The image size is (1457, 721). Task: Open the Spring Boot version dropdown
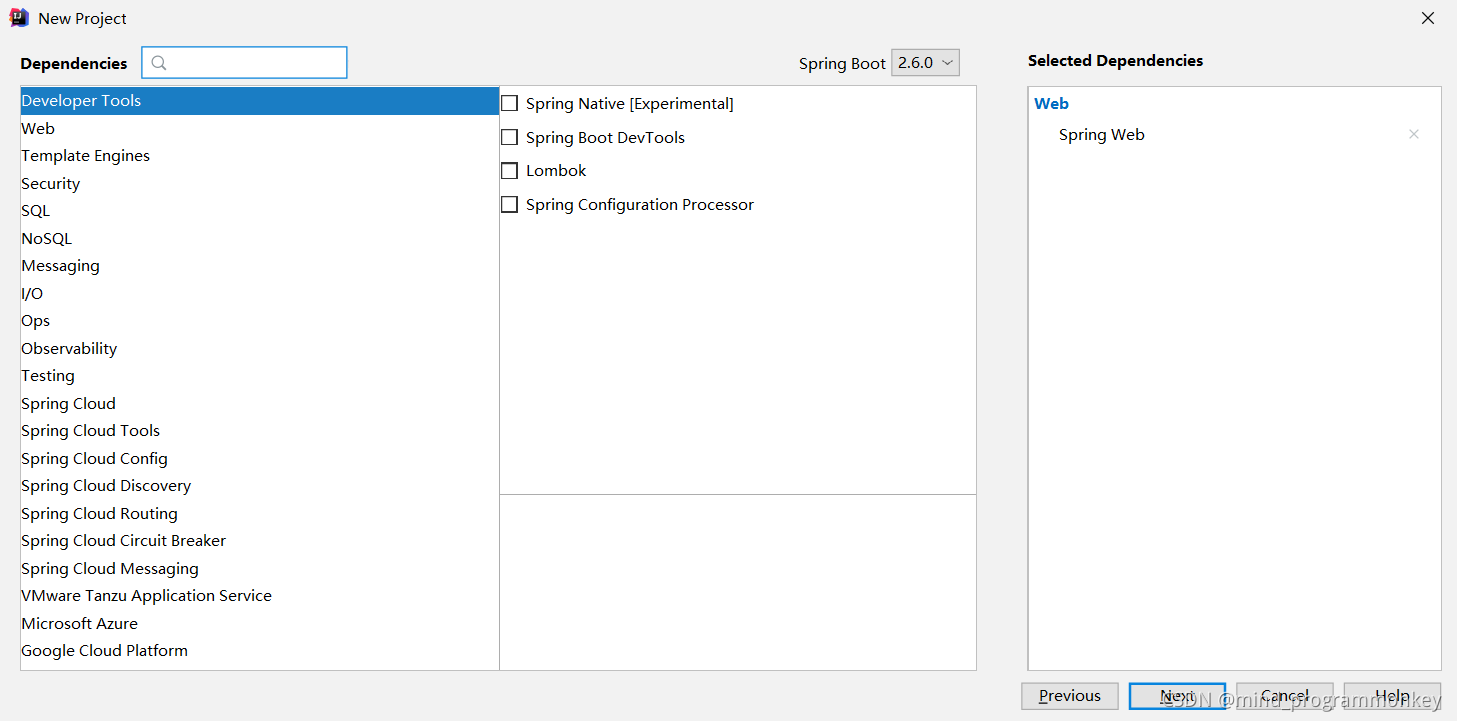pyautogui.click(x=925, y=62)
